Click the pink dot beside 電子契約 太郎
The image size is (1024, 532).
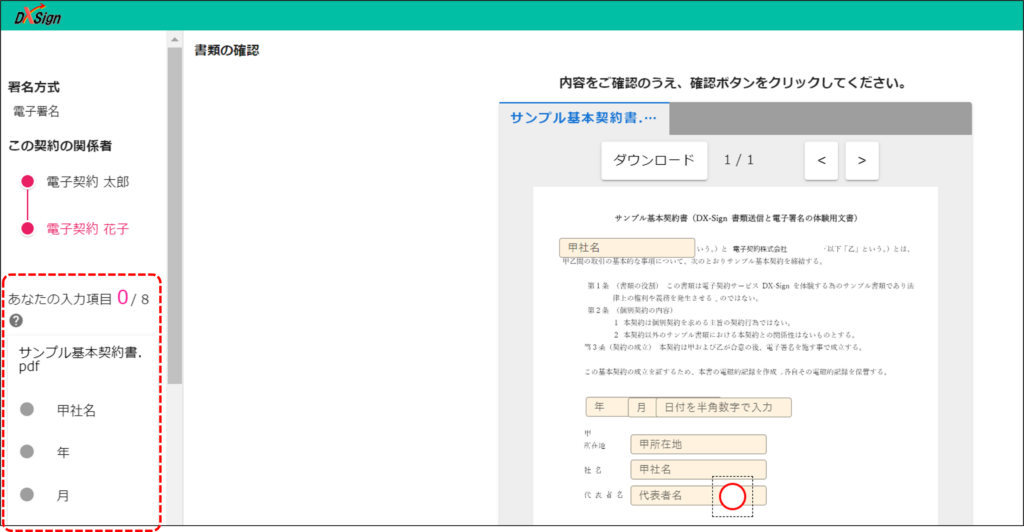coord(27,182)
